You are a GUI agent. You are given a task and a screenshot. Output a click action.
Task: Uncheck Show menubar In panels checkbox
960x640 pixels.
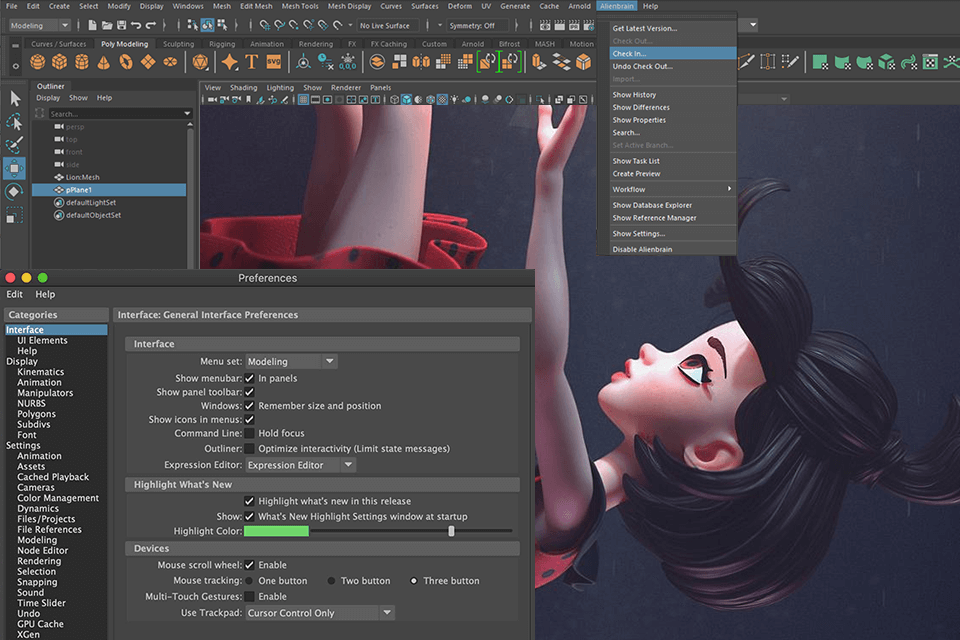click(249, 378)
